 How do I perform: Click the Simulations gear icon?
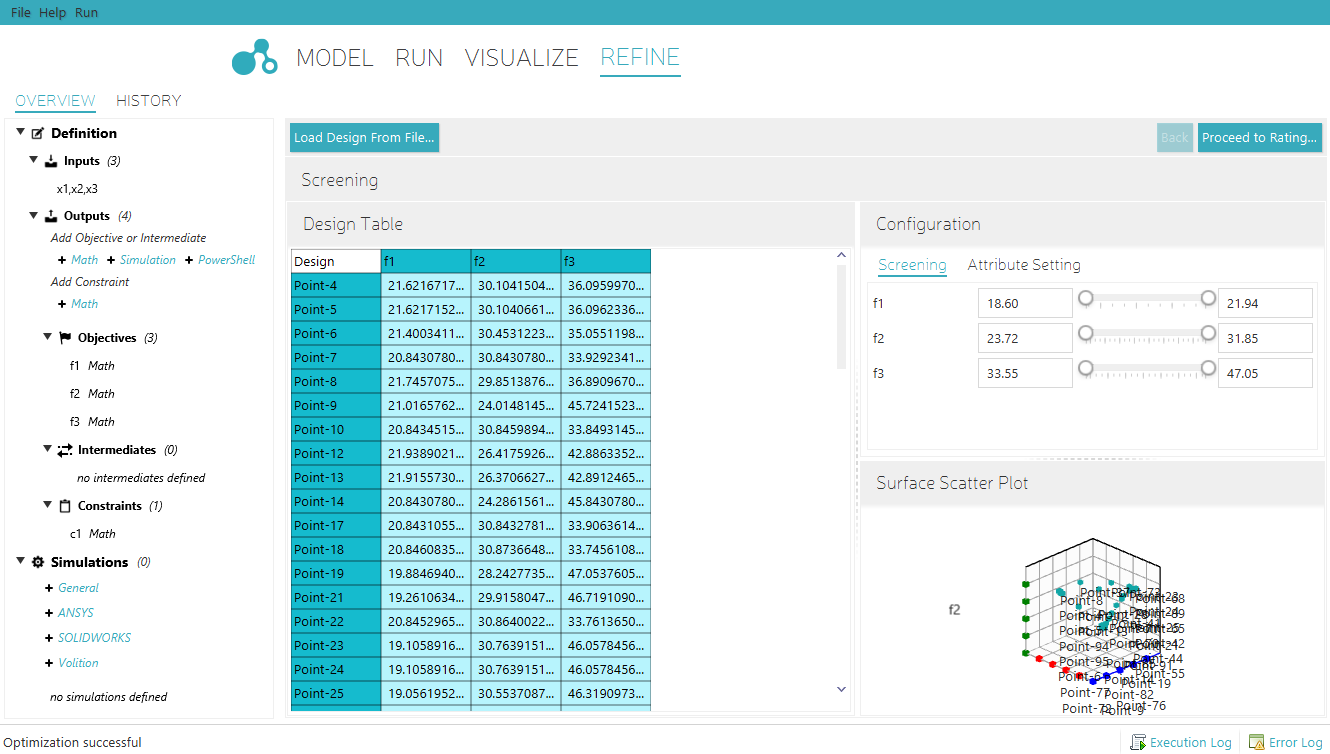38,562
